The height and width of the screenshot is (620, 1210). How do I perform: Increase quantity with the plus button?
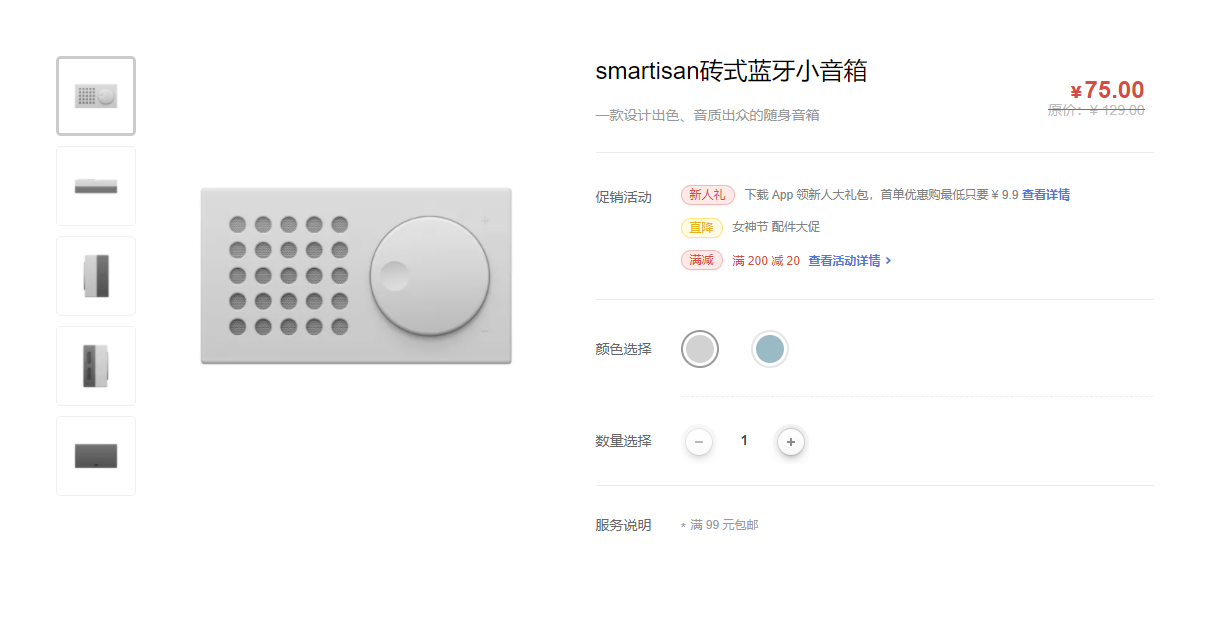coord(791,441)
